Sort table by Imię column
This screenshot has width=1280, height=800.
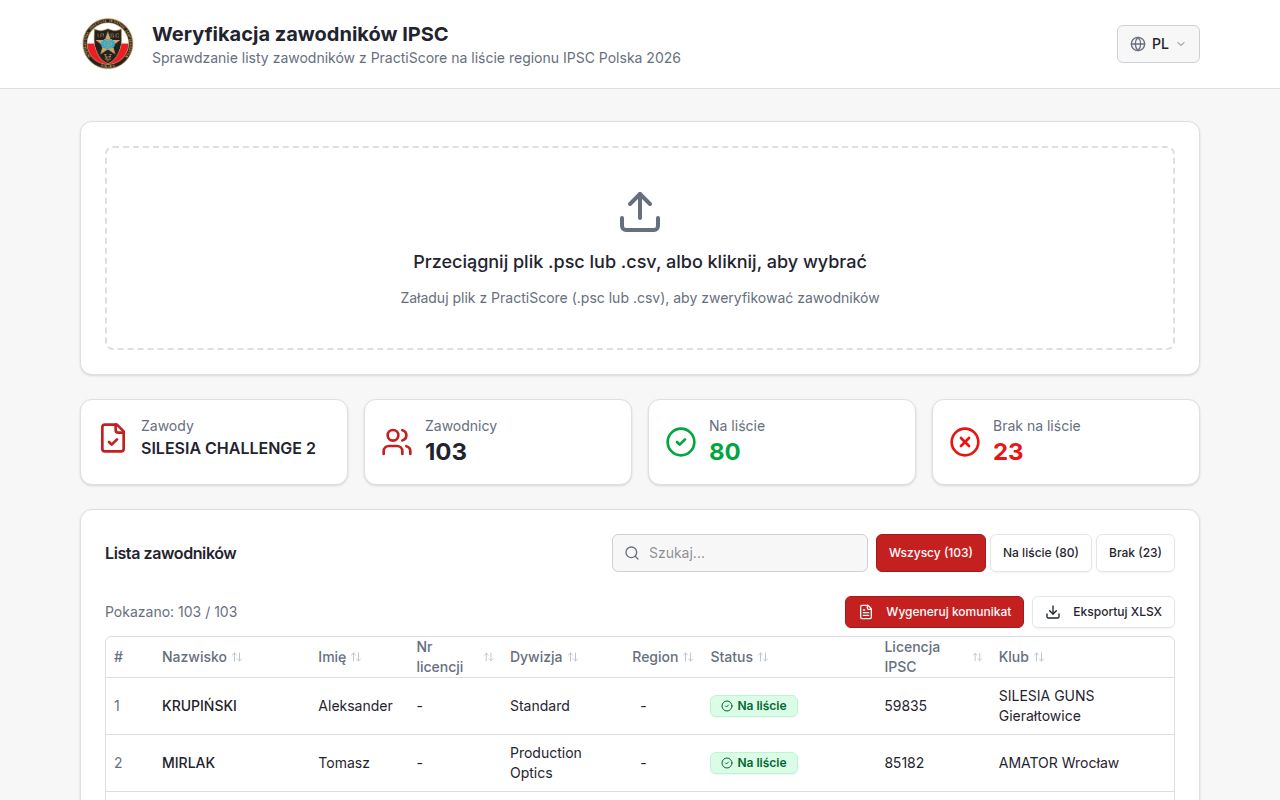coord(340,657)
